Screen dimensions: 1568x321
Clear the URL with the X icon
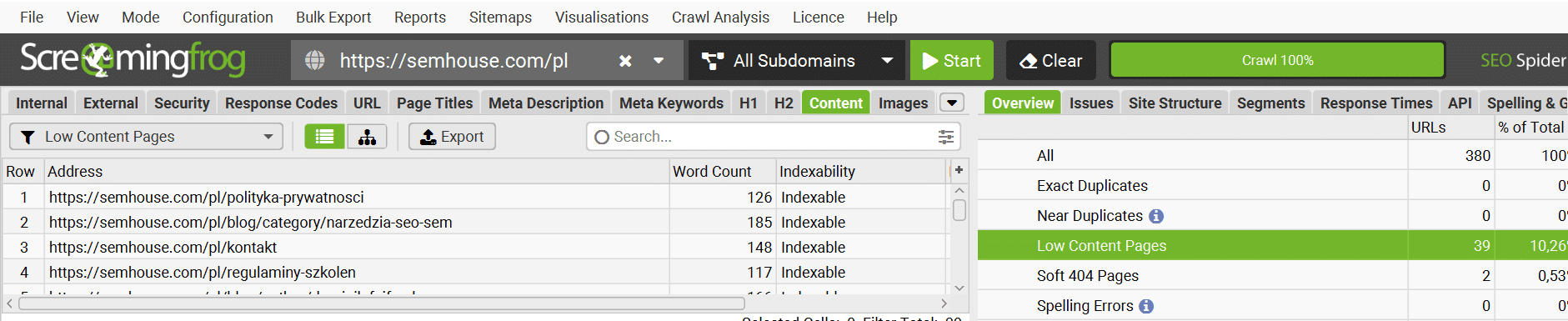[x=625, y=61]
